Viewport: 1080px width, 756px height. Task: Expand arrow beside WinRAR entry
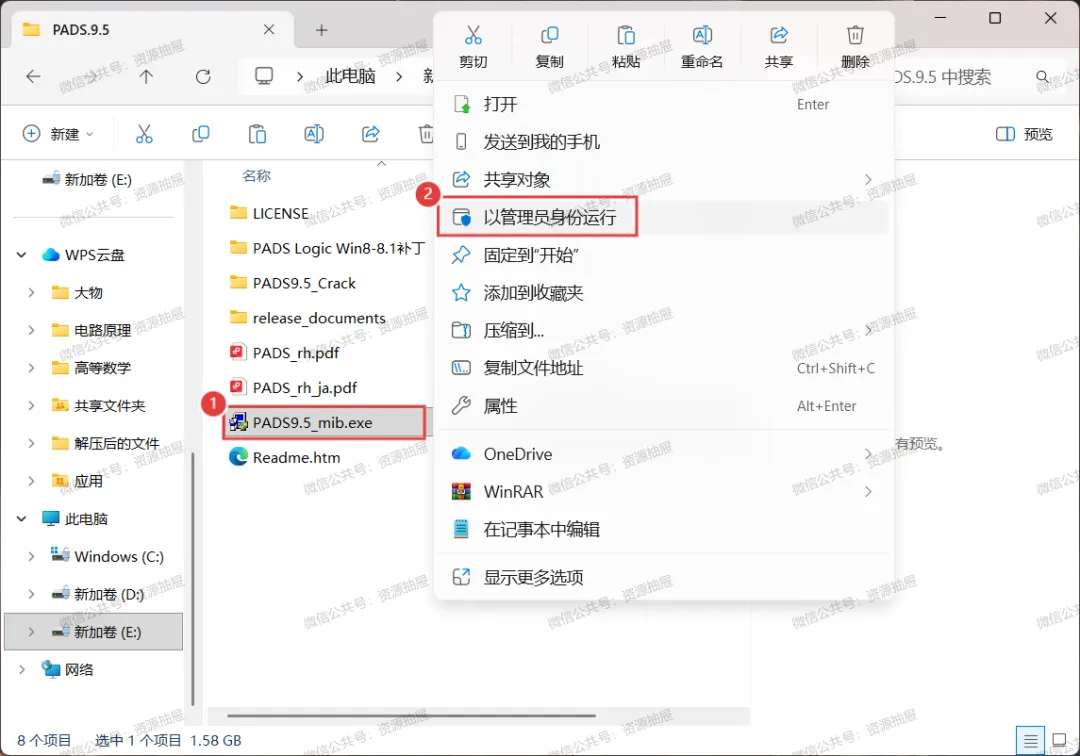click(x=868, y=492)
